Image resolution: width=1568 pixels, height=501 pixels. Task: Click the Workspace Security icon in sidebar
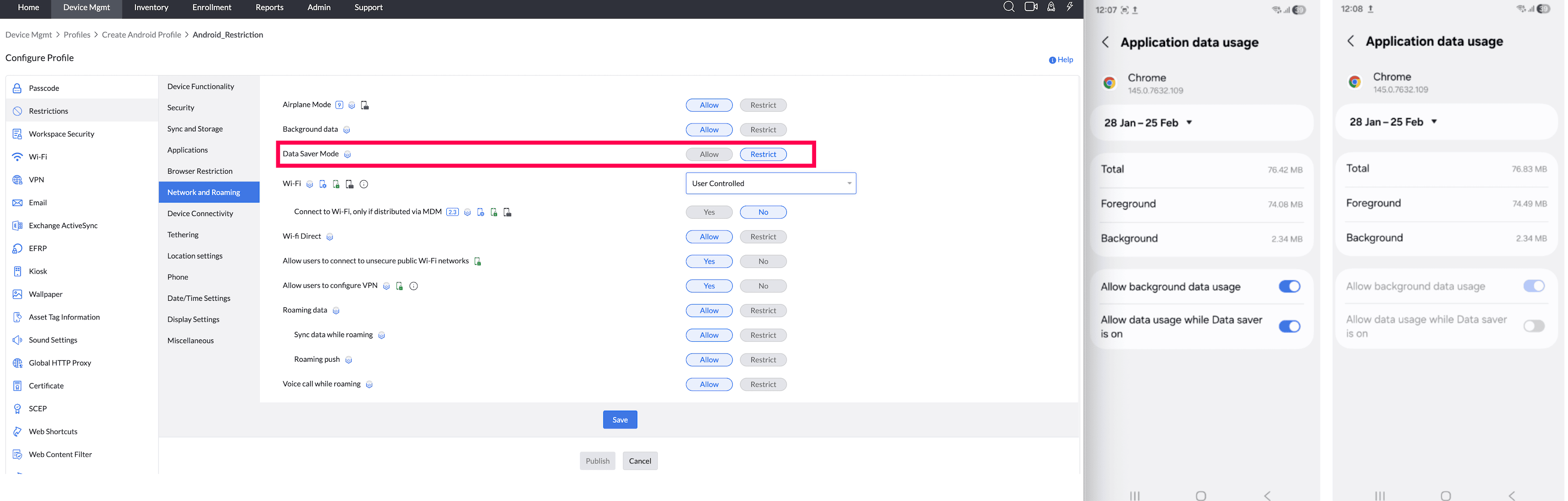point(17,134)
